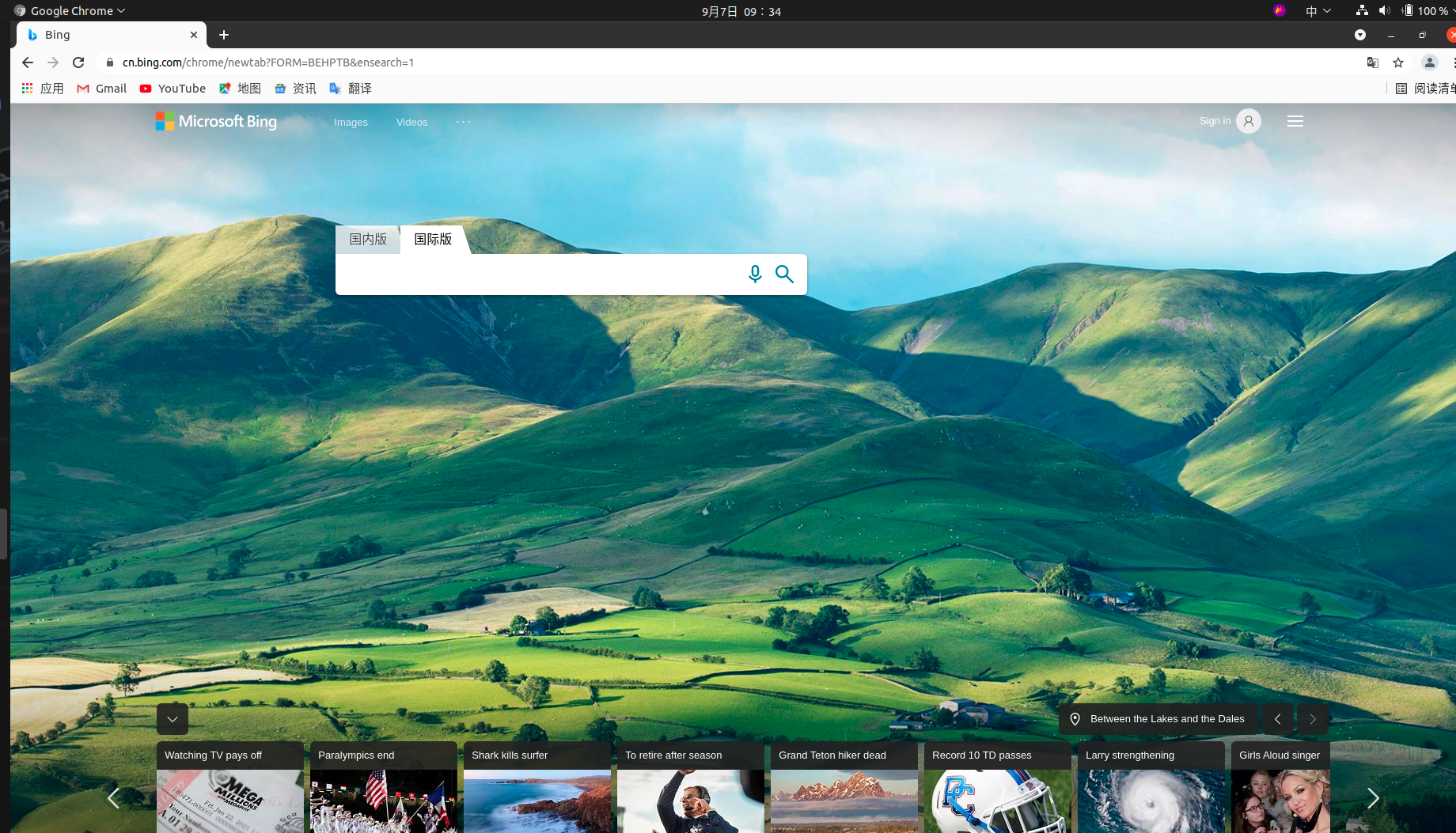Open Chrome tab search dropdown arrow

click(x=1360, y=35)
